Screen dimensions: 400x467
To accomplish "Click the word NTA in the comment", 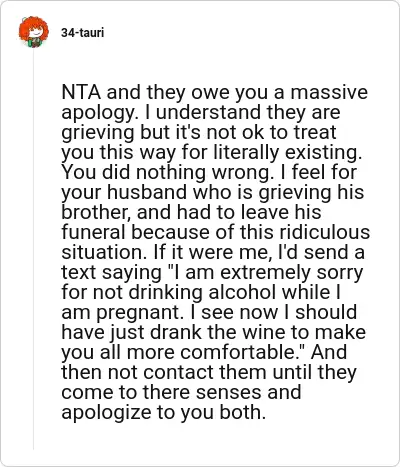I will tap(81, 92).
